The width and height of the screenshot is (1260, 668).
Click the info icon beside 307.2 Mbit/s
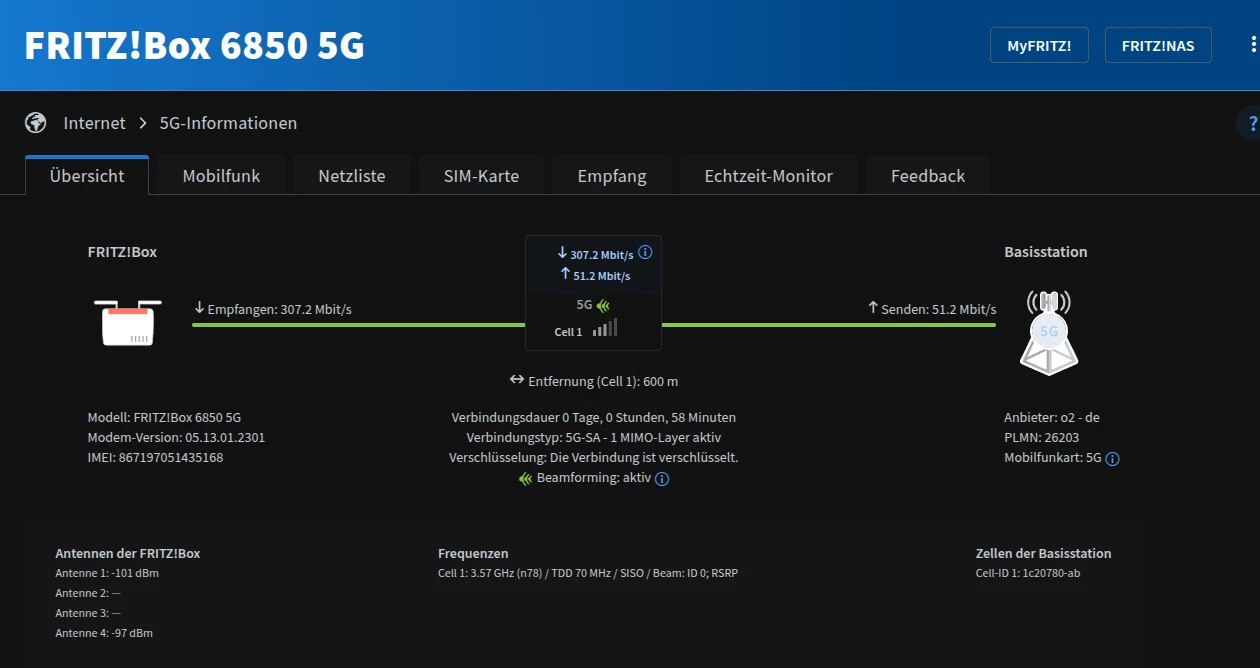point(645,253)
